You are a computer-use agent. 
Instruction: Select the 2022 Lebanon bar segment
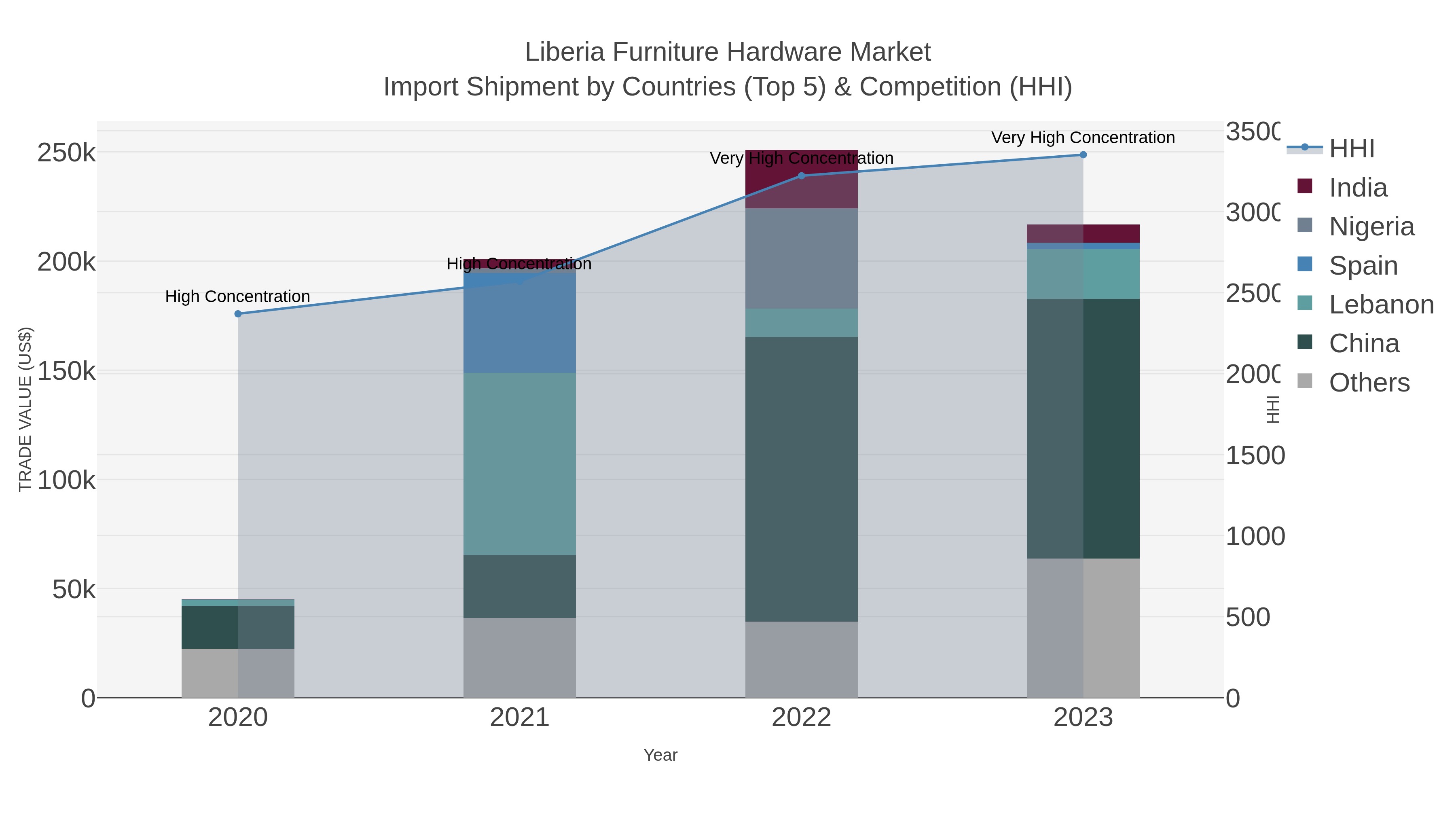(802, 323)
